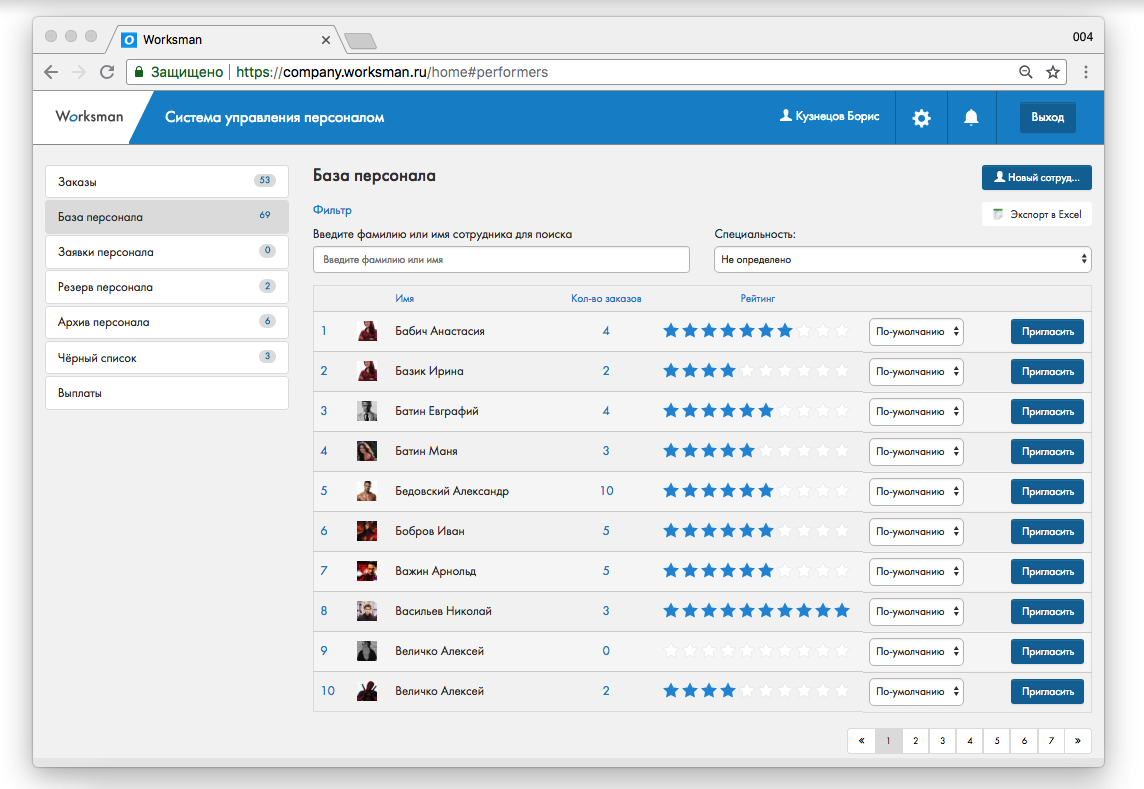Export list with Экспорт в Excel

(x=1036, y=214)
